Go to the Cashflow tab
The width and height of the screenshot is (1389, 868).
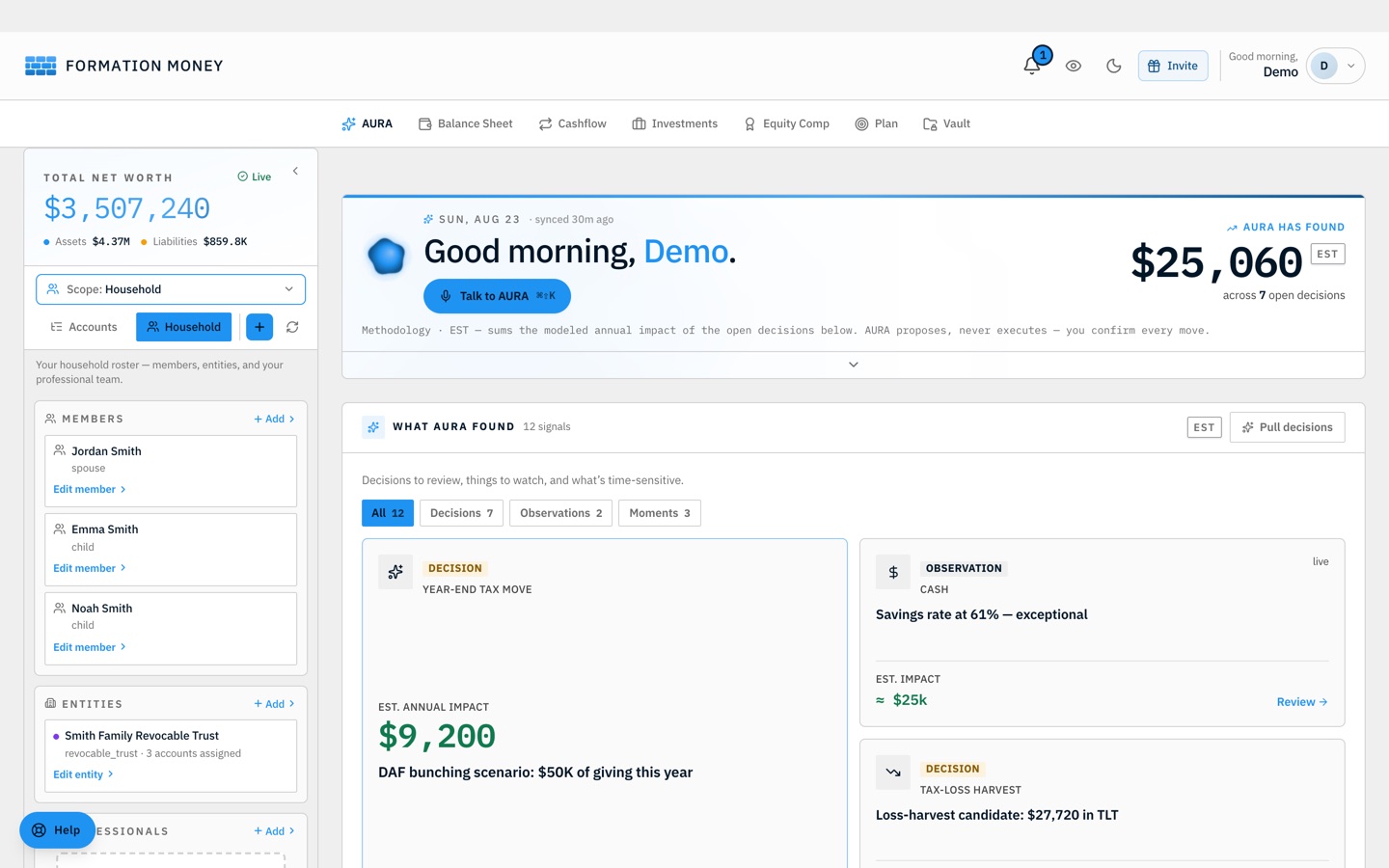(573, 123)
